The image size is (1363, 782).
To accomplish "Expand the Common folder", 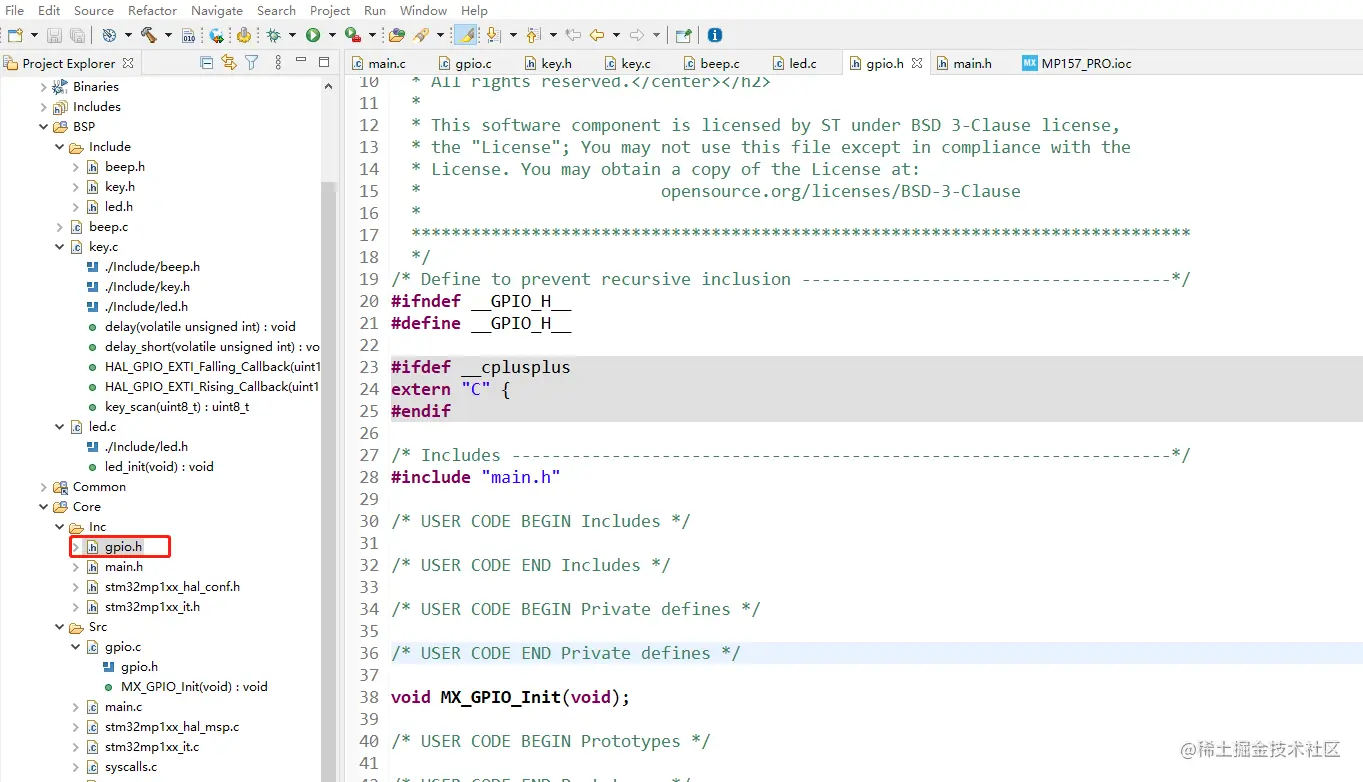I will point(43,487).
